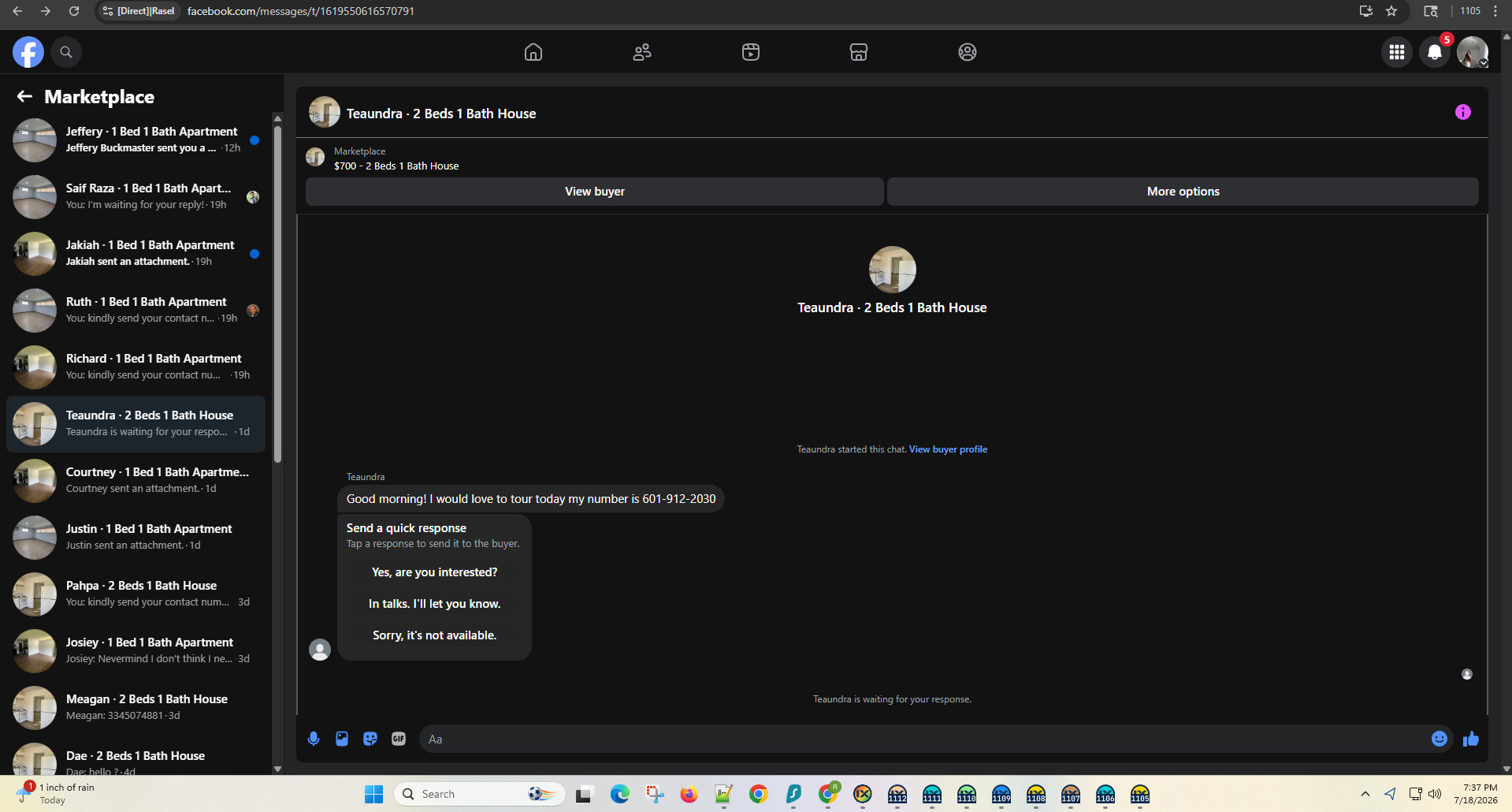This screenshot has width=1512, height=812.
Task: Click the browser address bar URL
Action: pyautogui.click(x=301, y=11)
